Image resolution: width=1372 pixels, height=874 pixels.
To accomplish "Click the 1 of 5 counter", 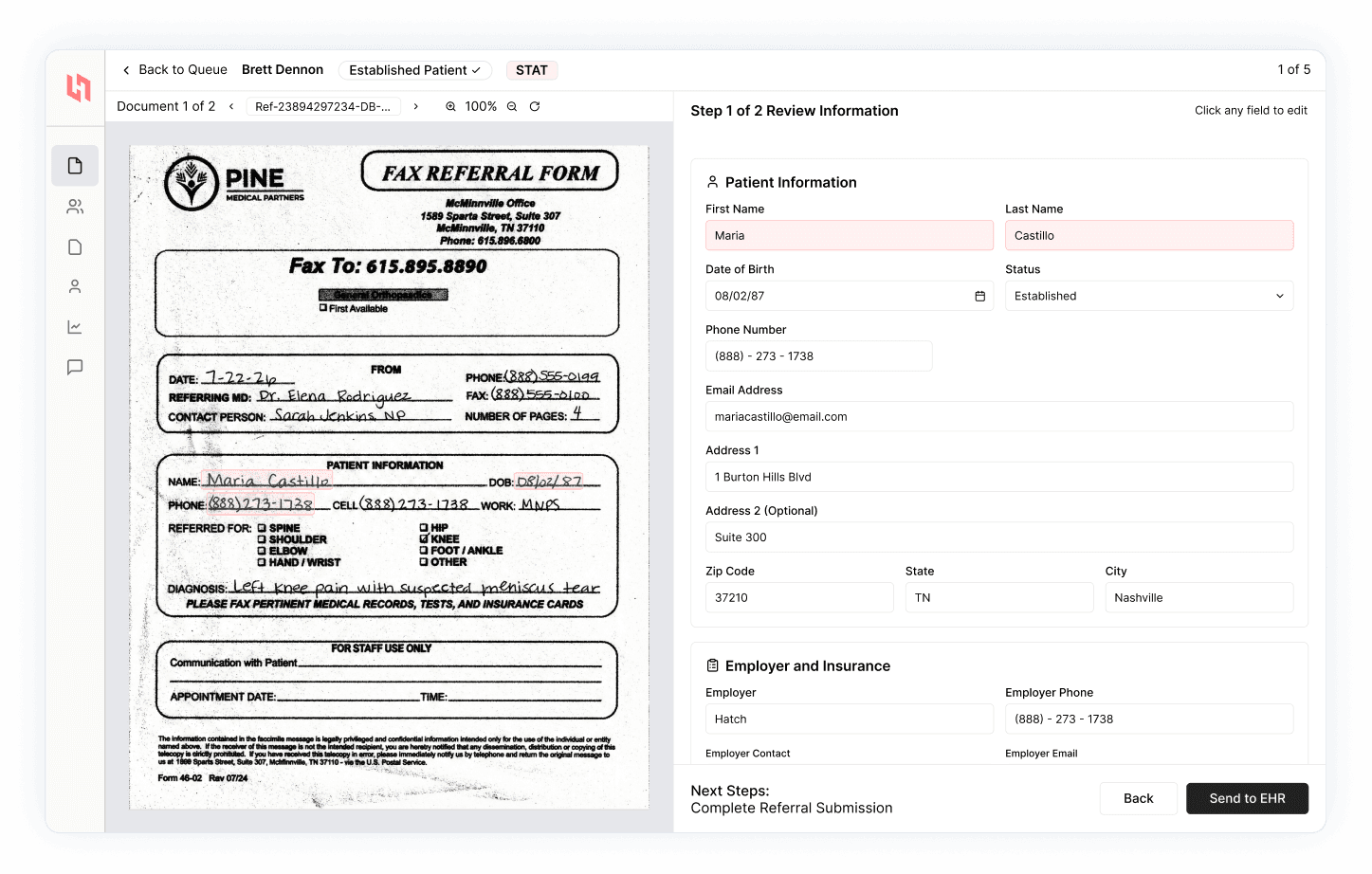I will click(x=1293, y=70).
